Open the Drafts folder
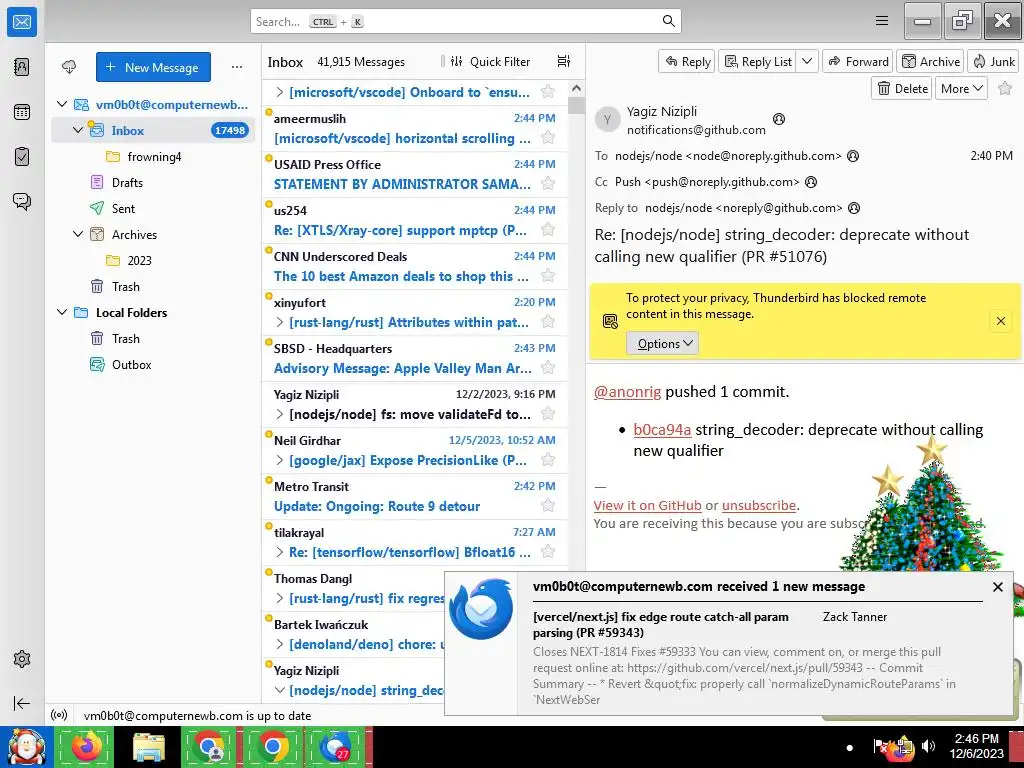 tap(127, 182)
